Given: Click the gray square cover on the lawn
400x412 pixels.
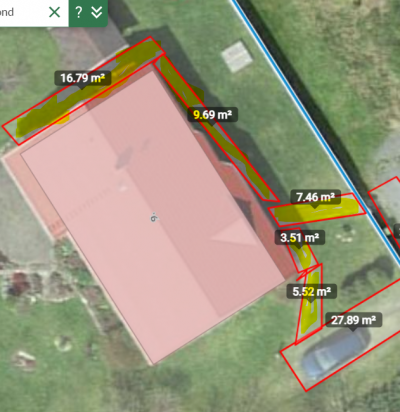Looking at the screenshot, I should [237, 56].
